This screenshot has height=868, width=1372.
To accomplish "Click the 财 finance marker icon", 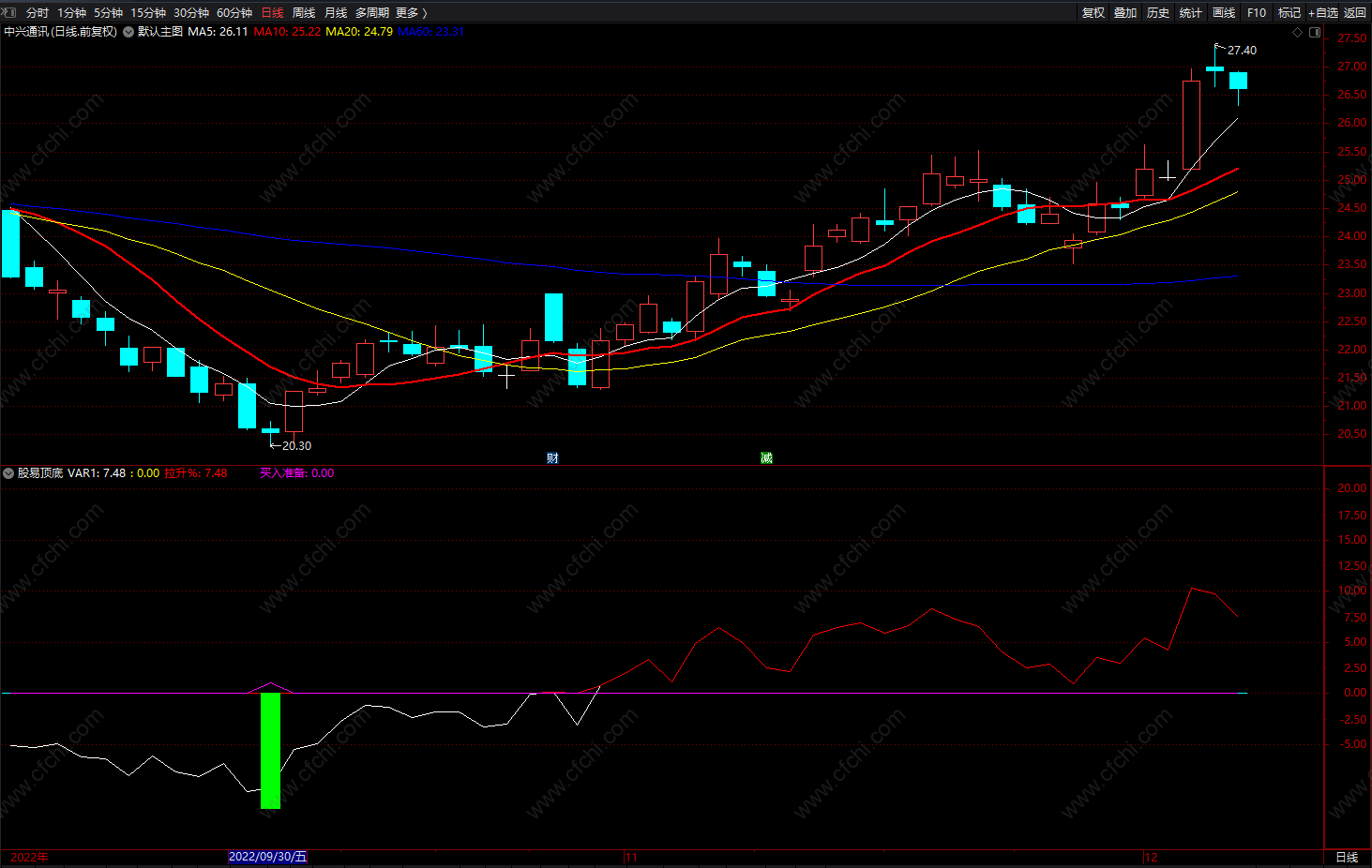I will pyautogui.click(x=553, y=457).
